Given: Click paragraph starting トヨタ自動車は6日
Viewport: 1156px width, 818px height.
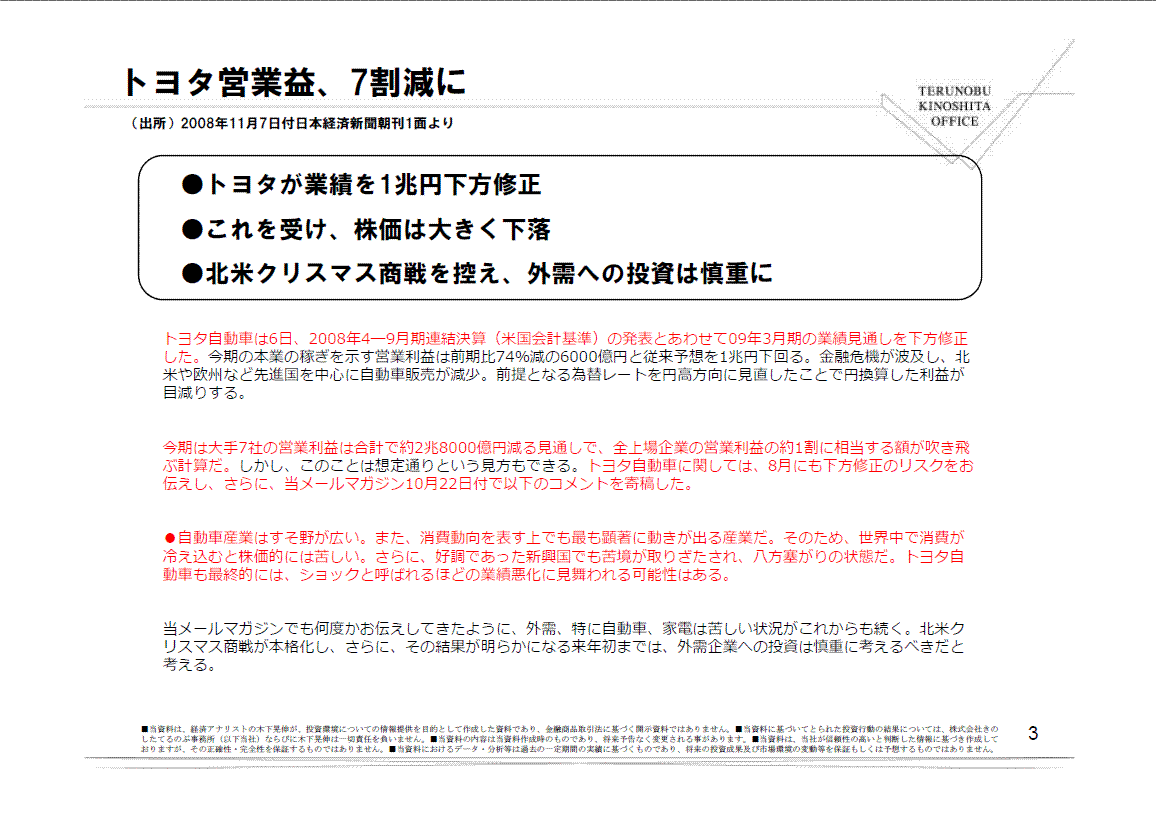Looking at the screenshot, I should [x=566, y=366].
